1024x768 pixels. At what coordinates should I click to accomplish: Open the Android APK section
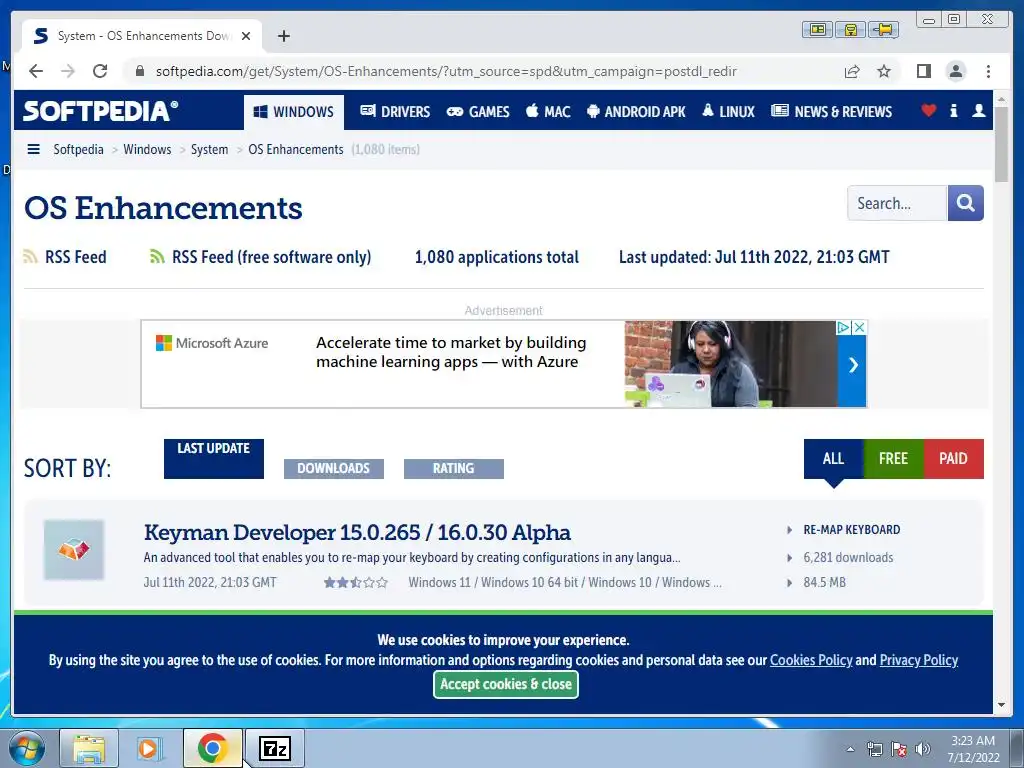click(x=636, y=112)
